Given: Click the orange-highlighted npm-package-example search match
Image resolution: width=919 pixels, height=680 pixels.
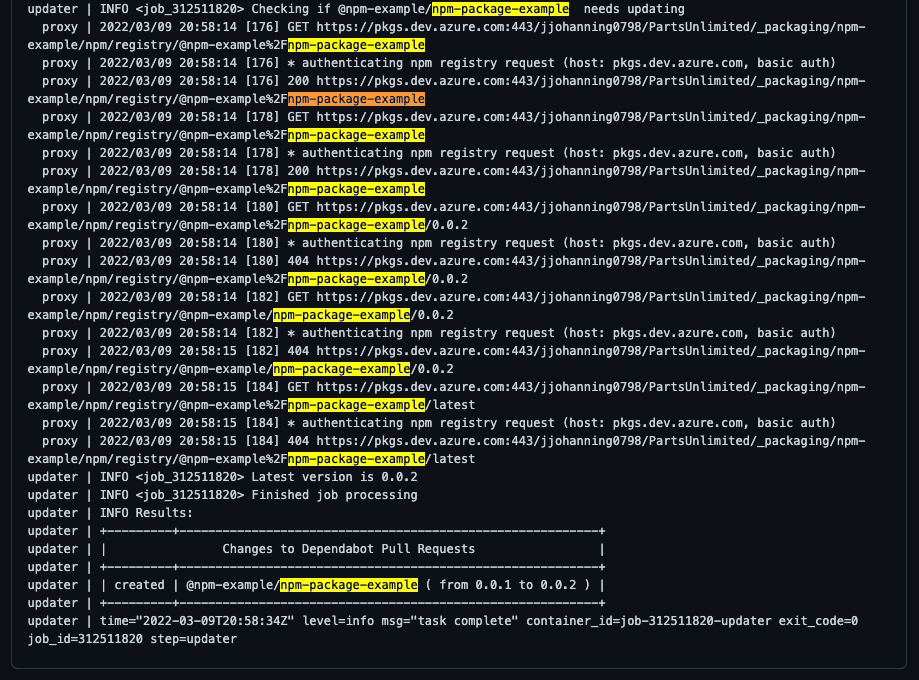Looking at the screenshot, I should 356,99.
